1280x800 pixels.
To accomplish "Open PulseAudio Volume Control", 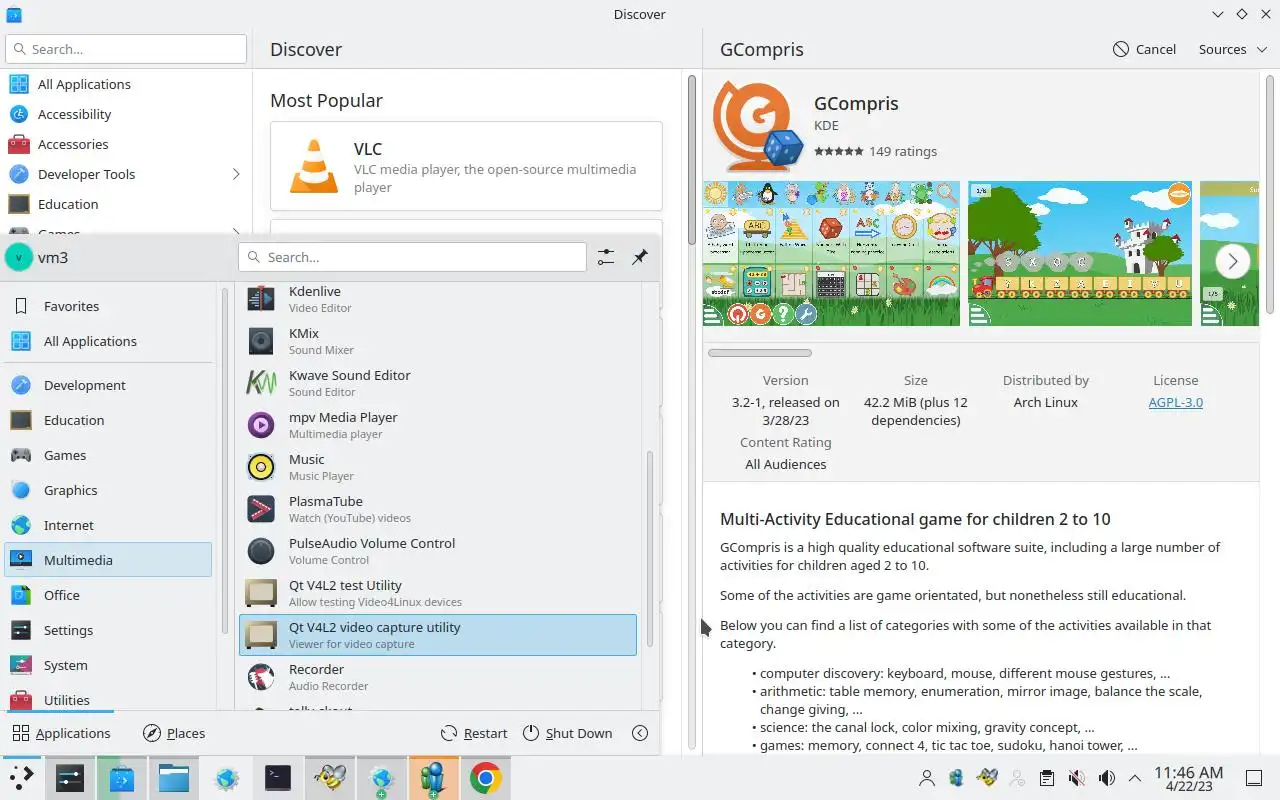I will [x=438, y=551].
